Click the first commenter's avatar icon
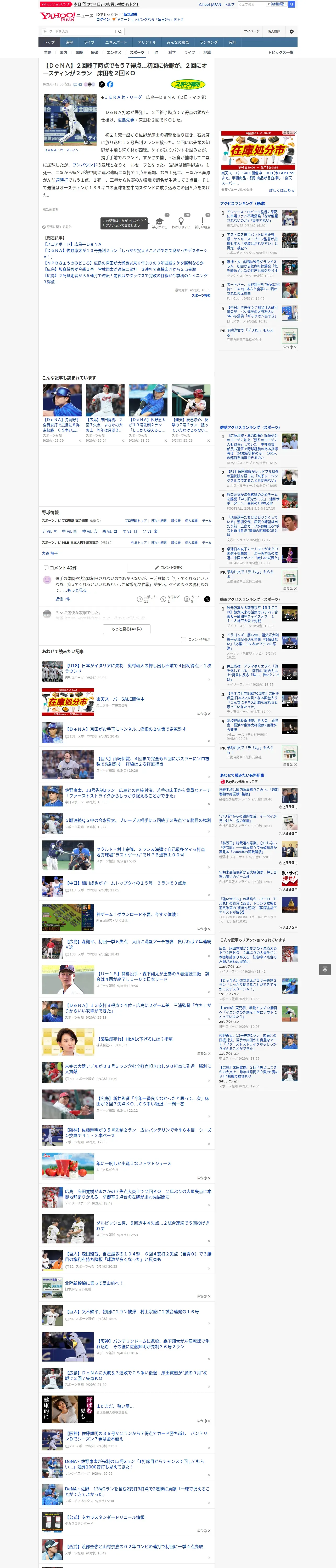This screenshot has height=1568, width=336. coord(47,580)
